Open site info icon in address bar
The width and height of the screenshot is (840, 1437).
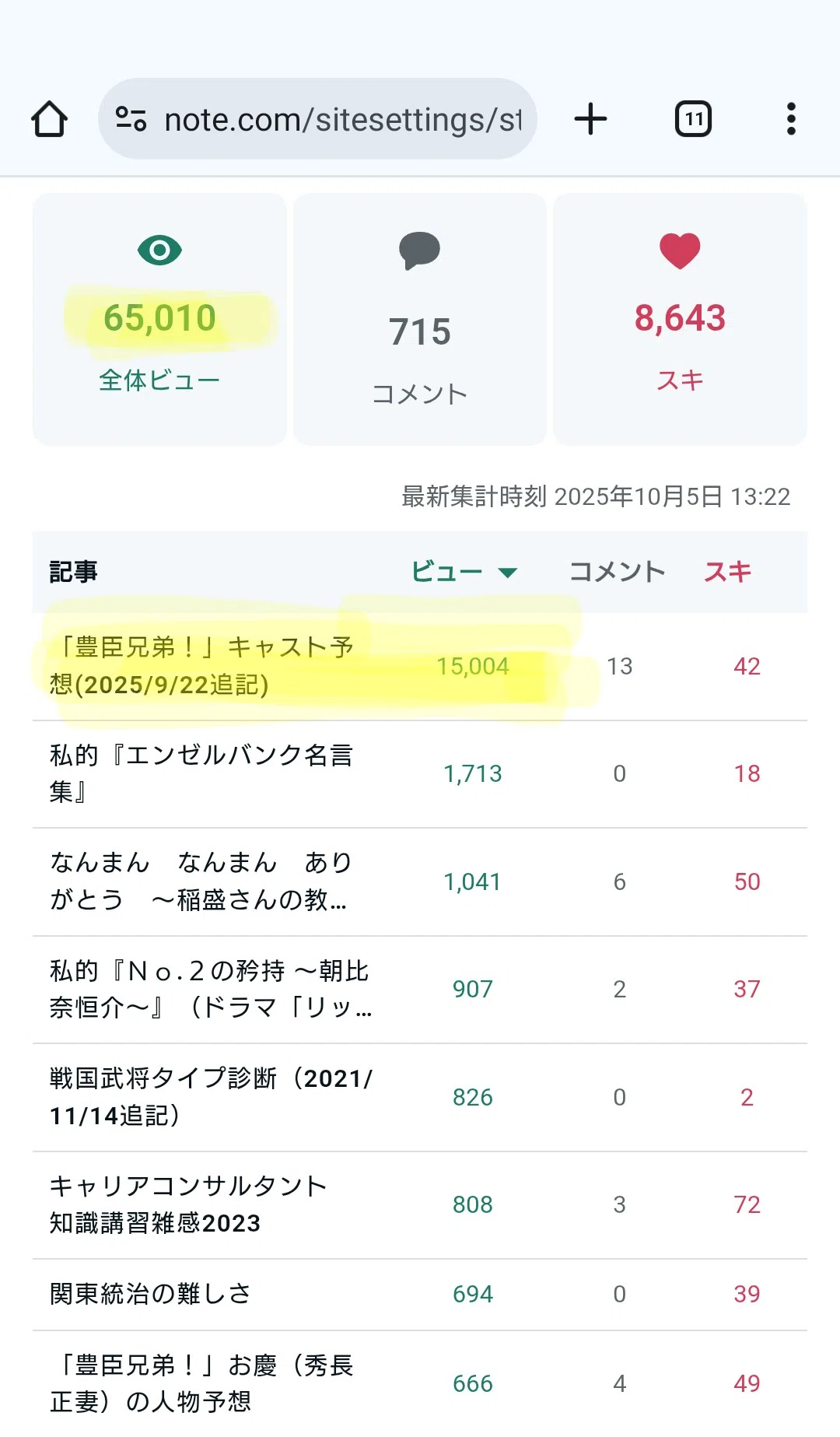[x=131, y=119]
